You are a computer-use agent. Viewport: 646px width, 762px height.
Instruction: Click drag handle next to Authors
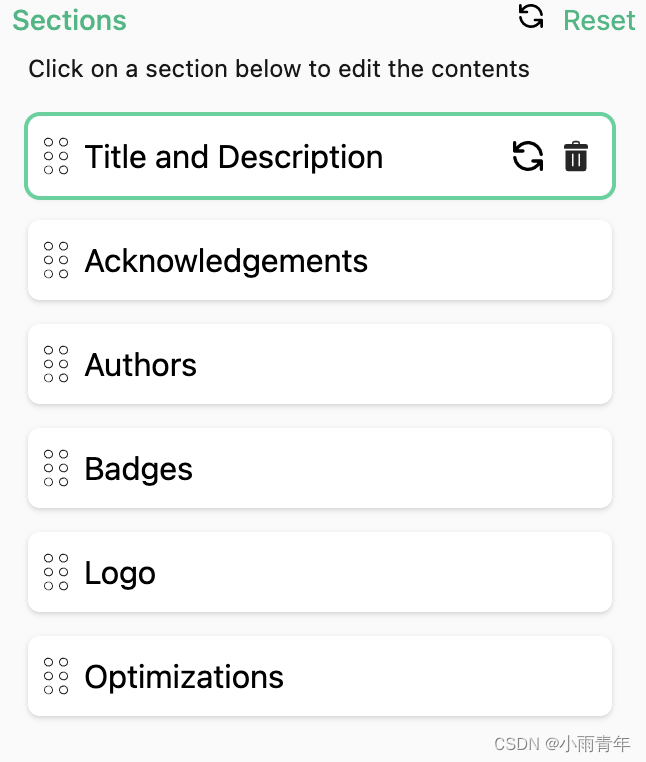[57, 364]
